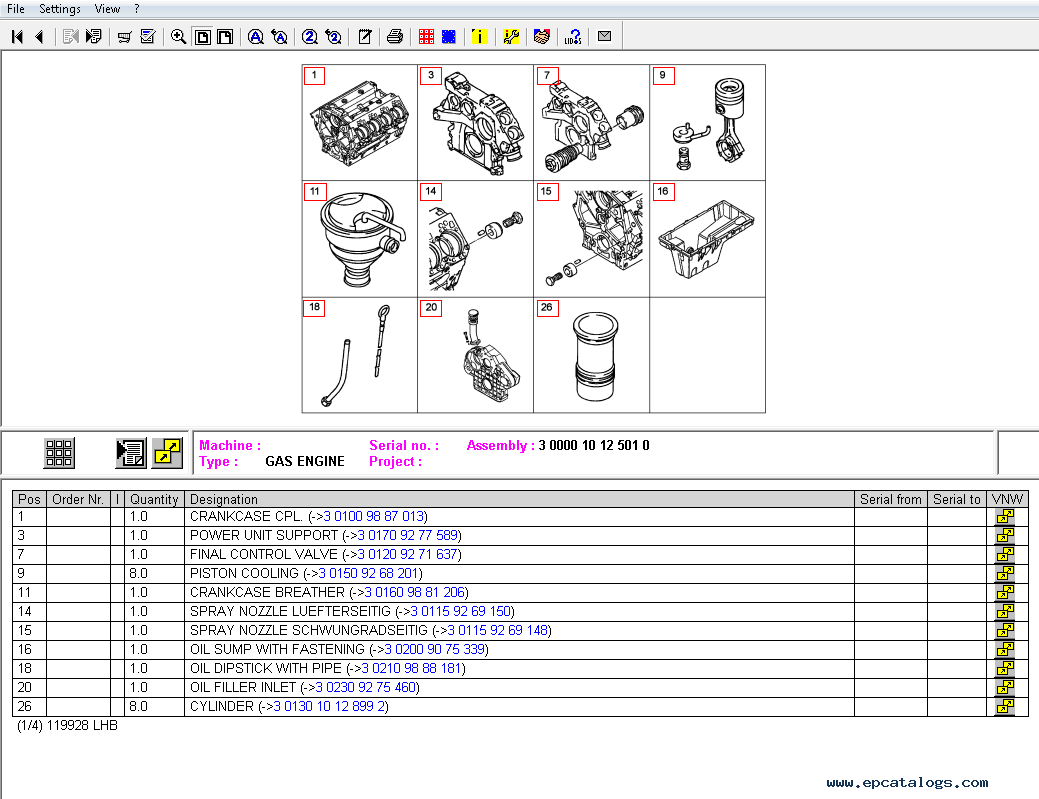Click VNW icon in CRANKCASE CPL. row

(x=1005, y=517)
